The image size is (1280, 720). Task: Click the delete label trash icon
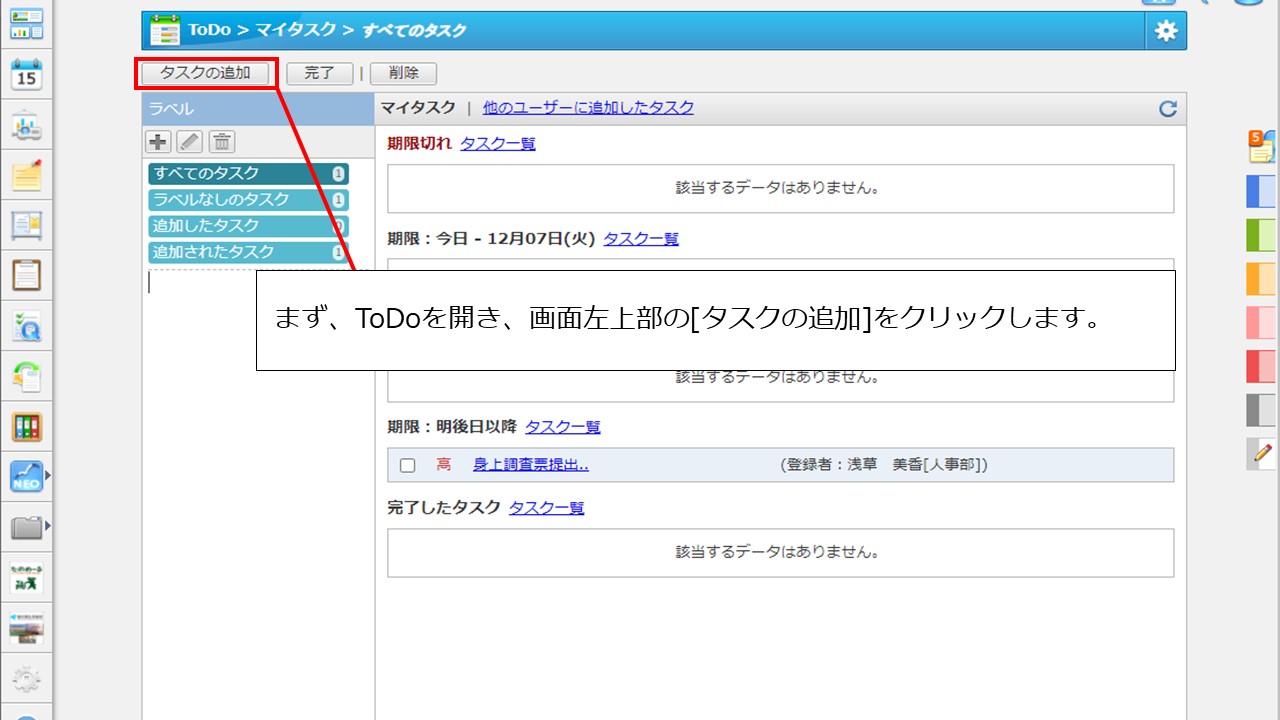[x=222, y=142]
